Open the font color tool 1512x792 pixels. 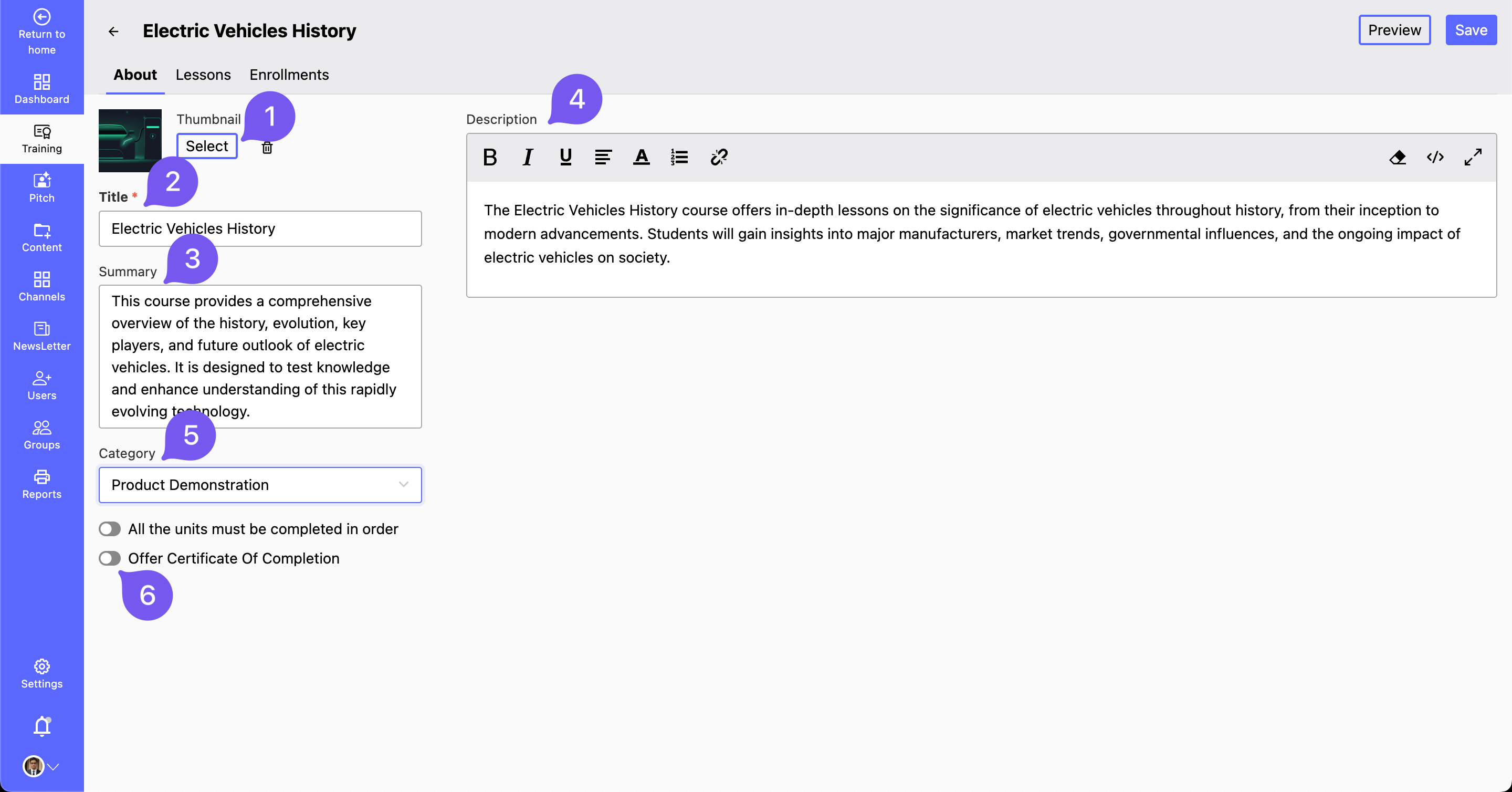click(641, 157)
